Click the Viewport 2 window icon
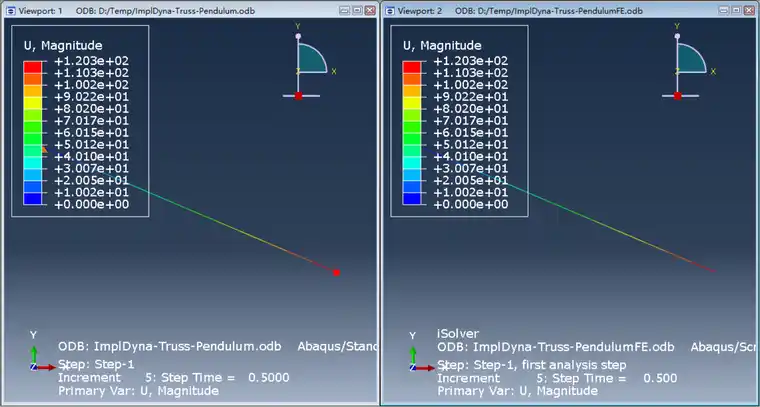Screen dimensions: 760x407 (390, 10)
